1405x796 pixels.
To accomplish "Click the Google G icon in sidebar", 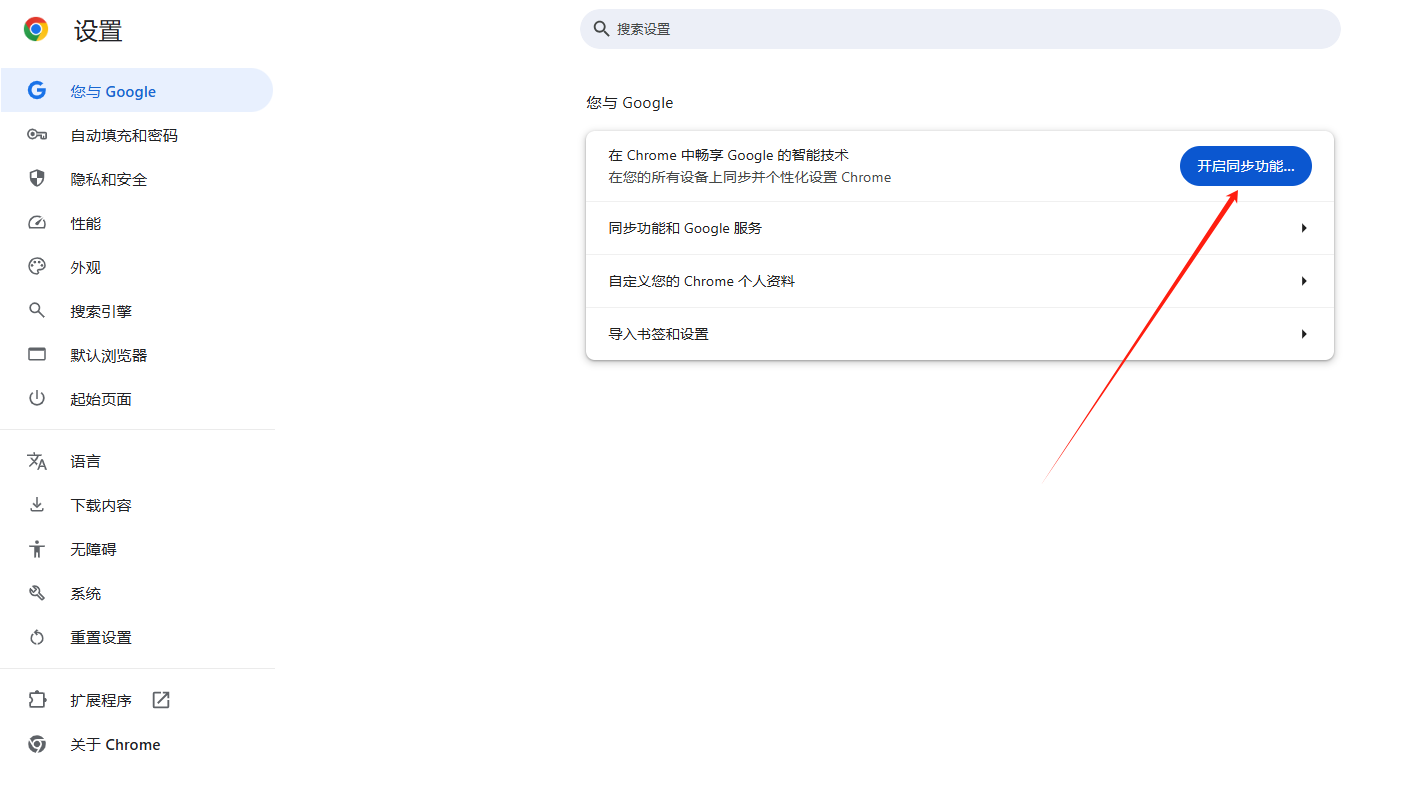I will click(x=37, y=90).
